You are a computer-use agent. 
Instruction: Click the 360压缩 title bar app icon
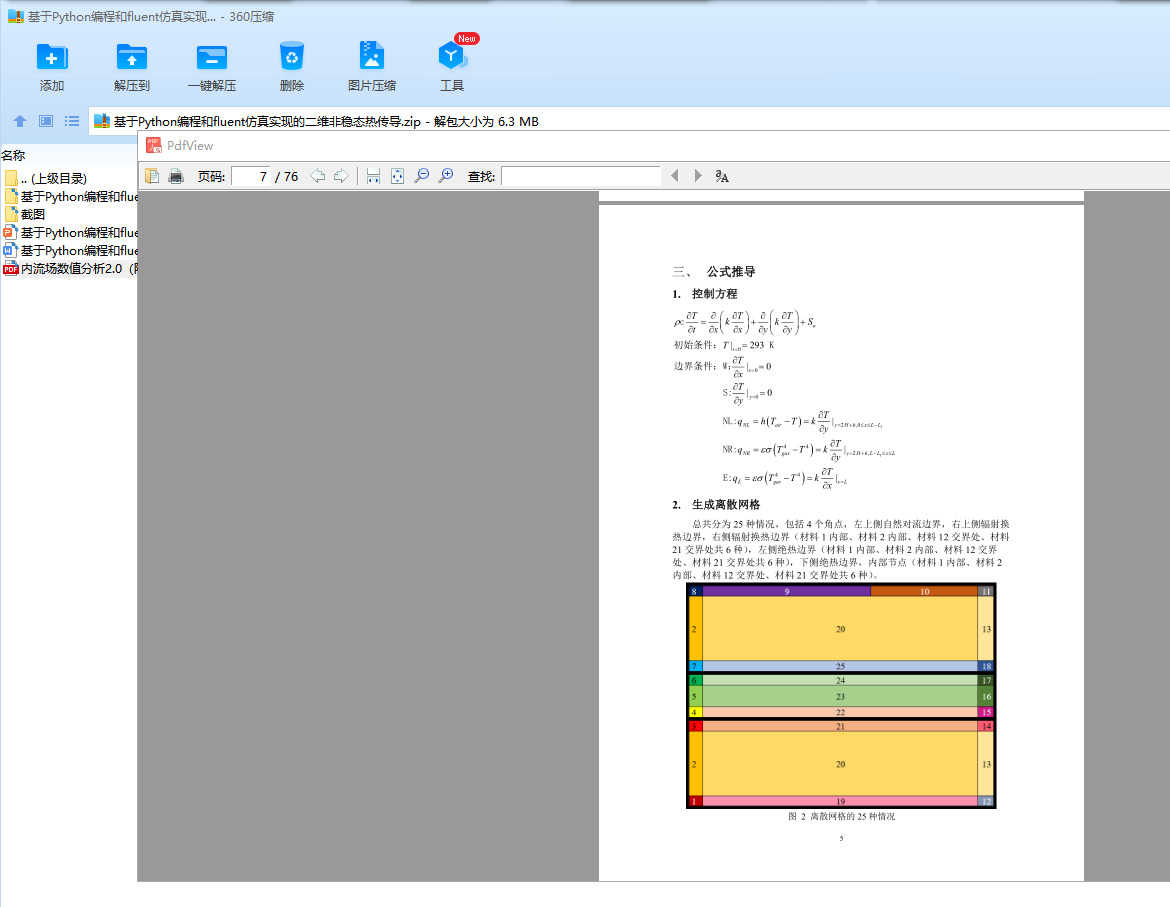point(16,16)
